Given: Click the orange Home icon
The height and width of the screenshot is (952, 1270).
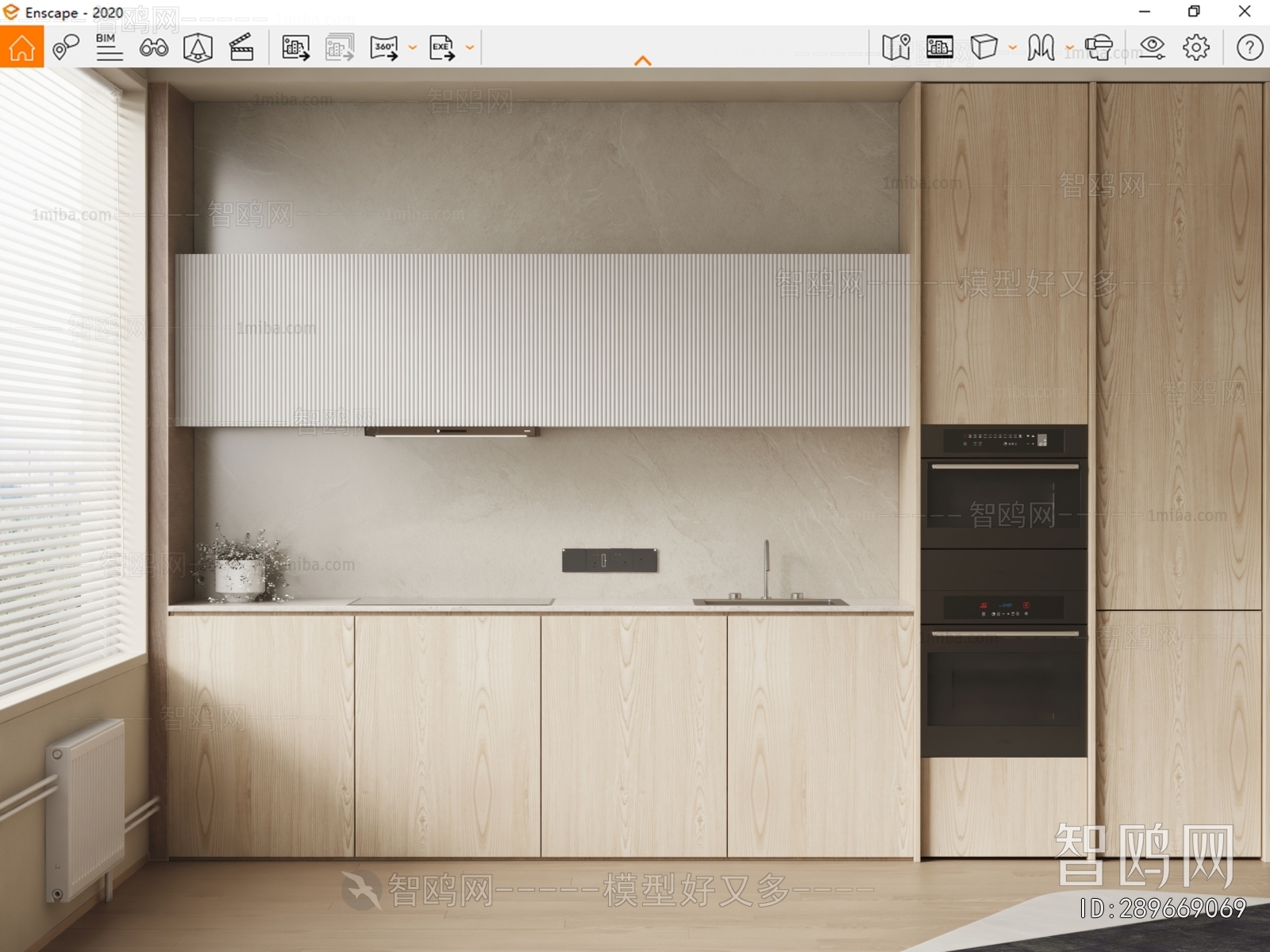Looking at the screenshot, I should pos(21,48).
